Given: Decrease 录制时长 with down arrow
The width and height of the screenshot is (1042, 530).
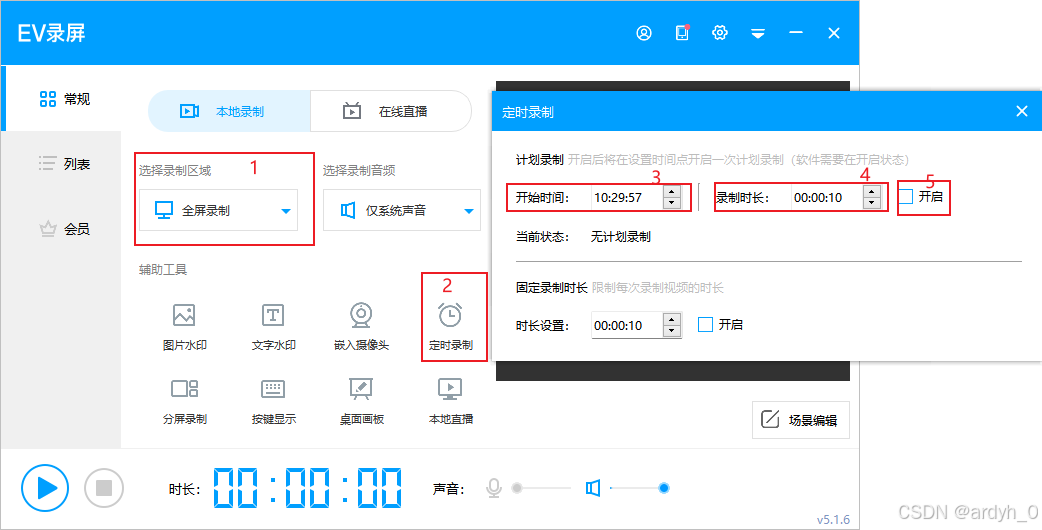Looking at the screenshot, I should tap(872, 203).
